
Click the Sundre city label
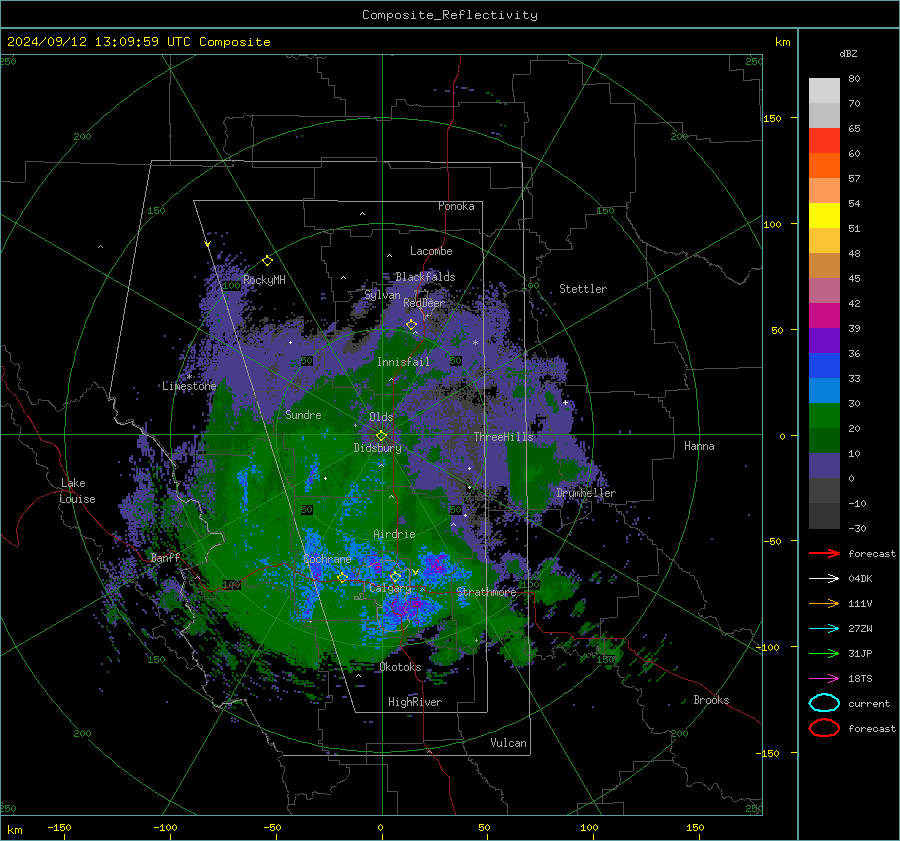(x=303, y=414)
